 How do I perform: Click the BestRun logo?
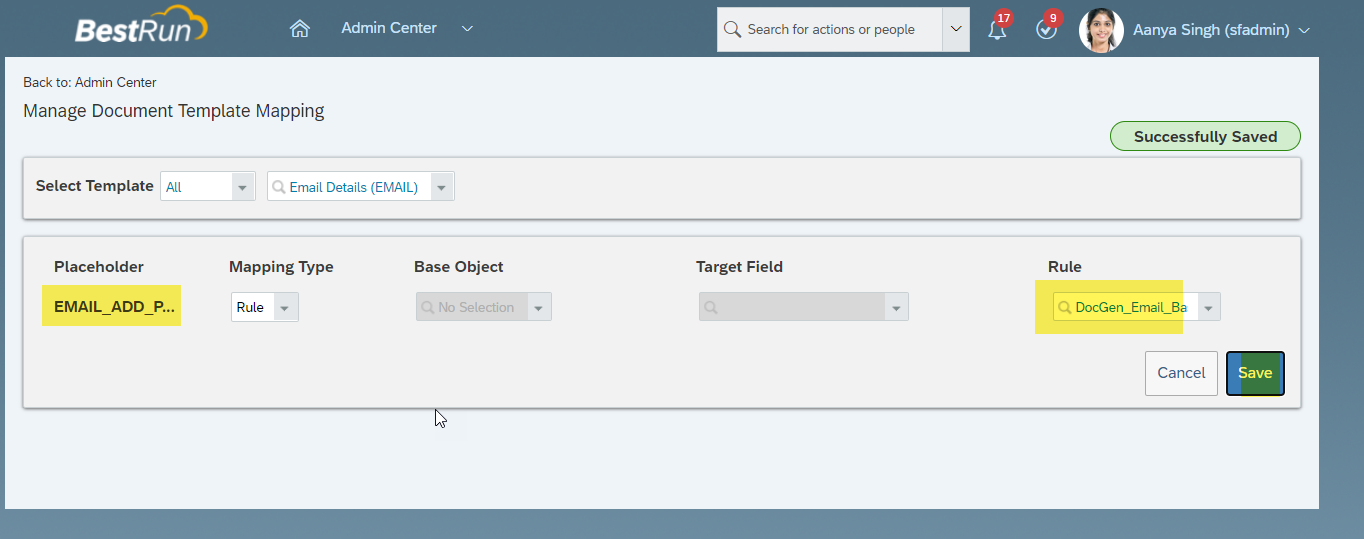coord(140,28)
